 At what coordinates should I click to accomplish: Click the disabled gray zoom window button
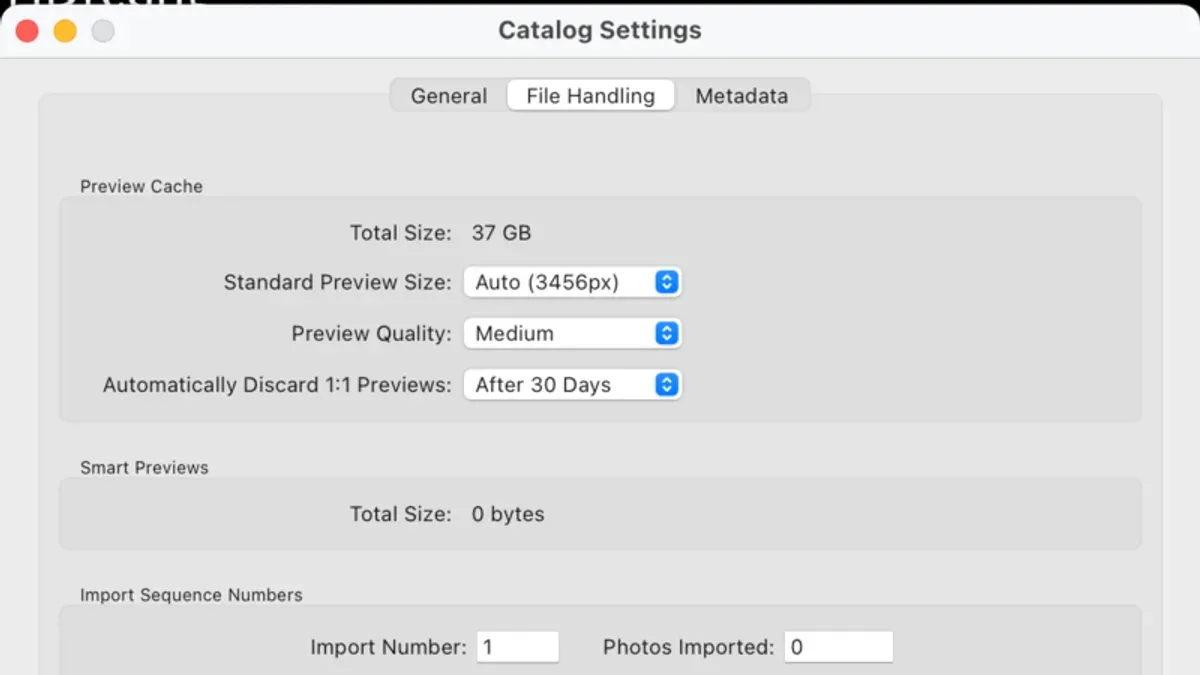[x=103, y=31]
